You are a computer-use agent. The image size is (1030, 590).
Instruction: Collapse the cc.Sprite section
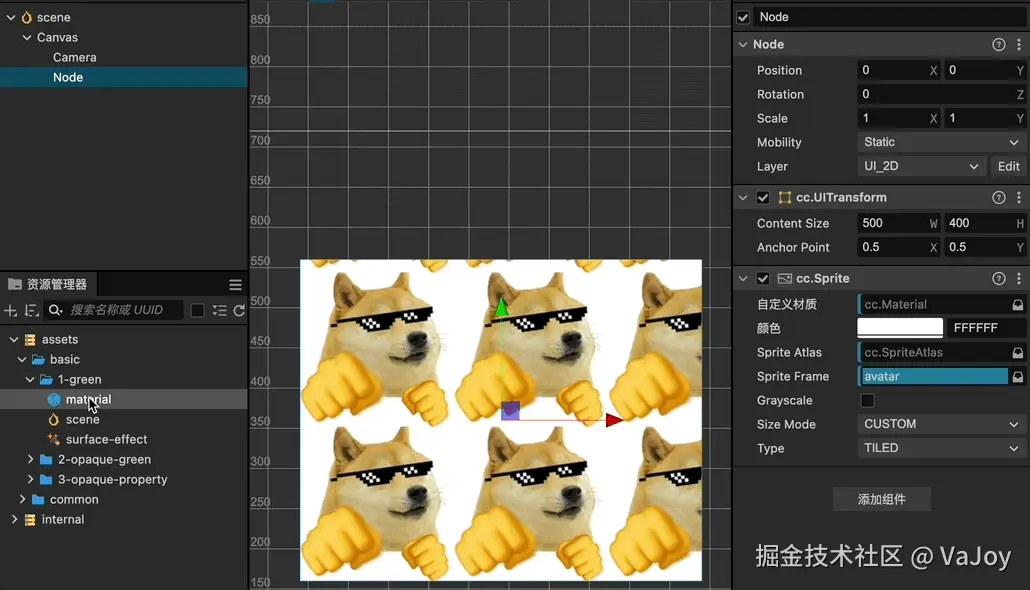[743, 279]
